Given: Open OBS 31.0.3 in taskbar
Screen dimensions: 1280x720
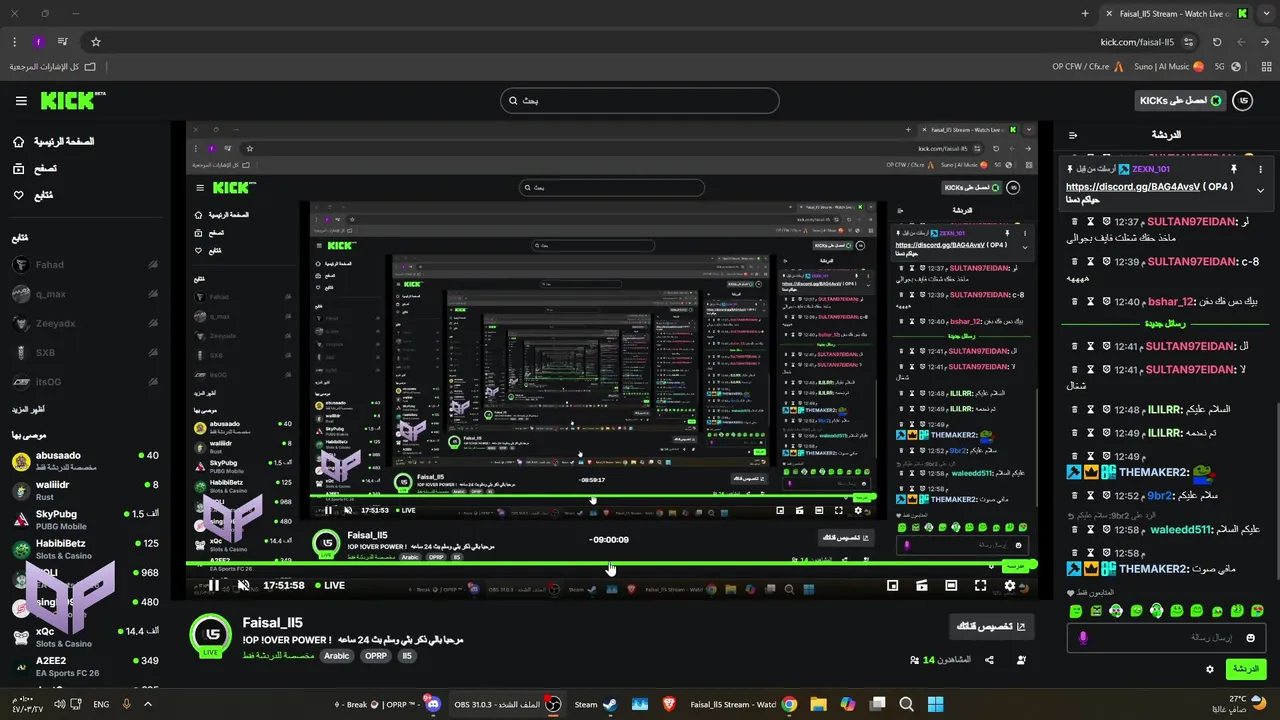Looking at the screenshot, I should [x=508, y=704].
